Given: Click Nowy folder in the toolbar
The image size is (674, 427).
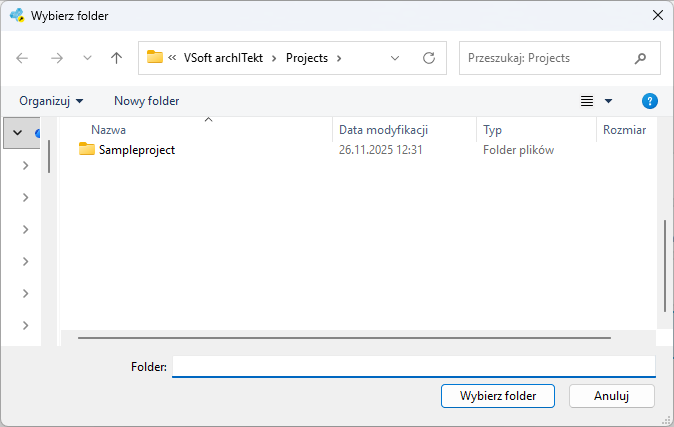Looking at the screenshot, I should [x=147, y=101].
